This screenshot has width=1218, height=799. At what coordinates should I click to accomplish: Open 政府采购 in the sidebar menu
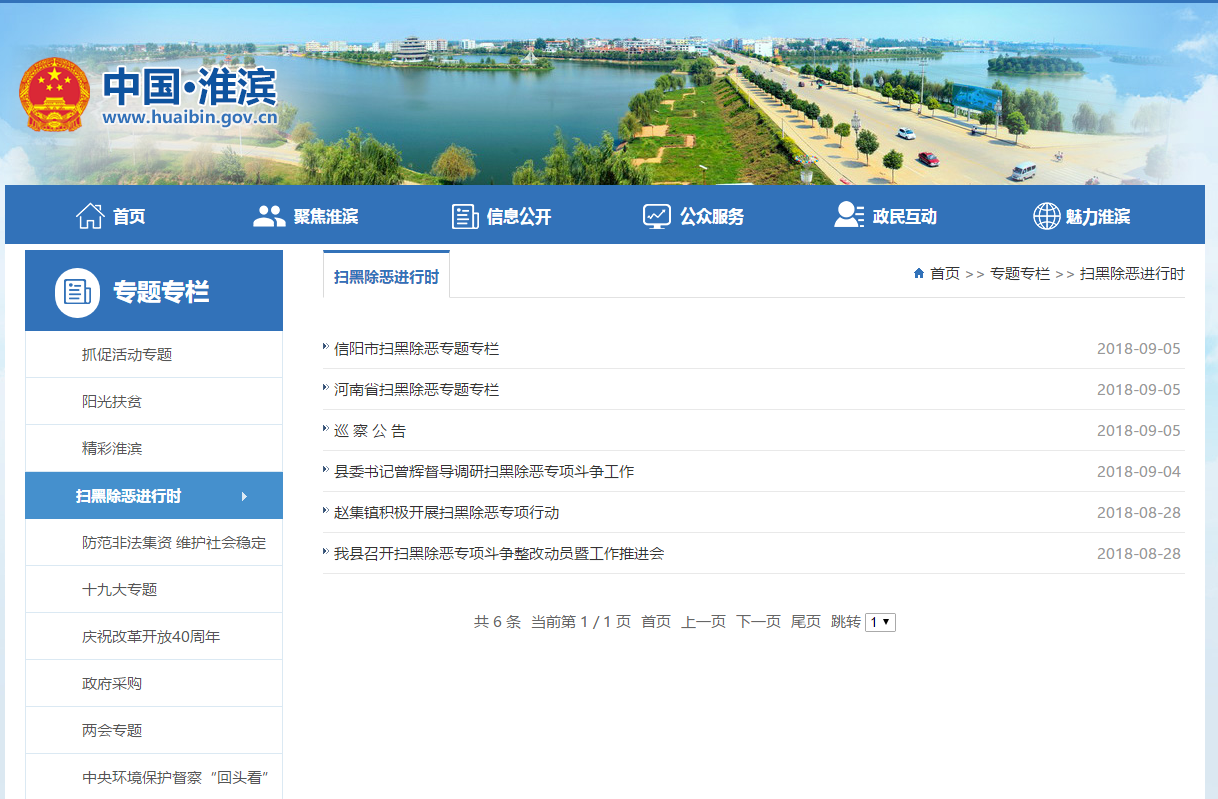(x=112, y=684)
